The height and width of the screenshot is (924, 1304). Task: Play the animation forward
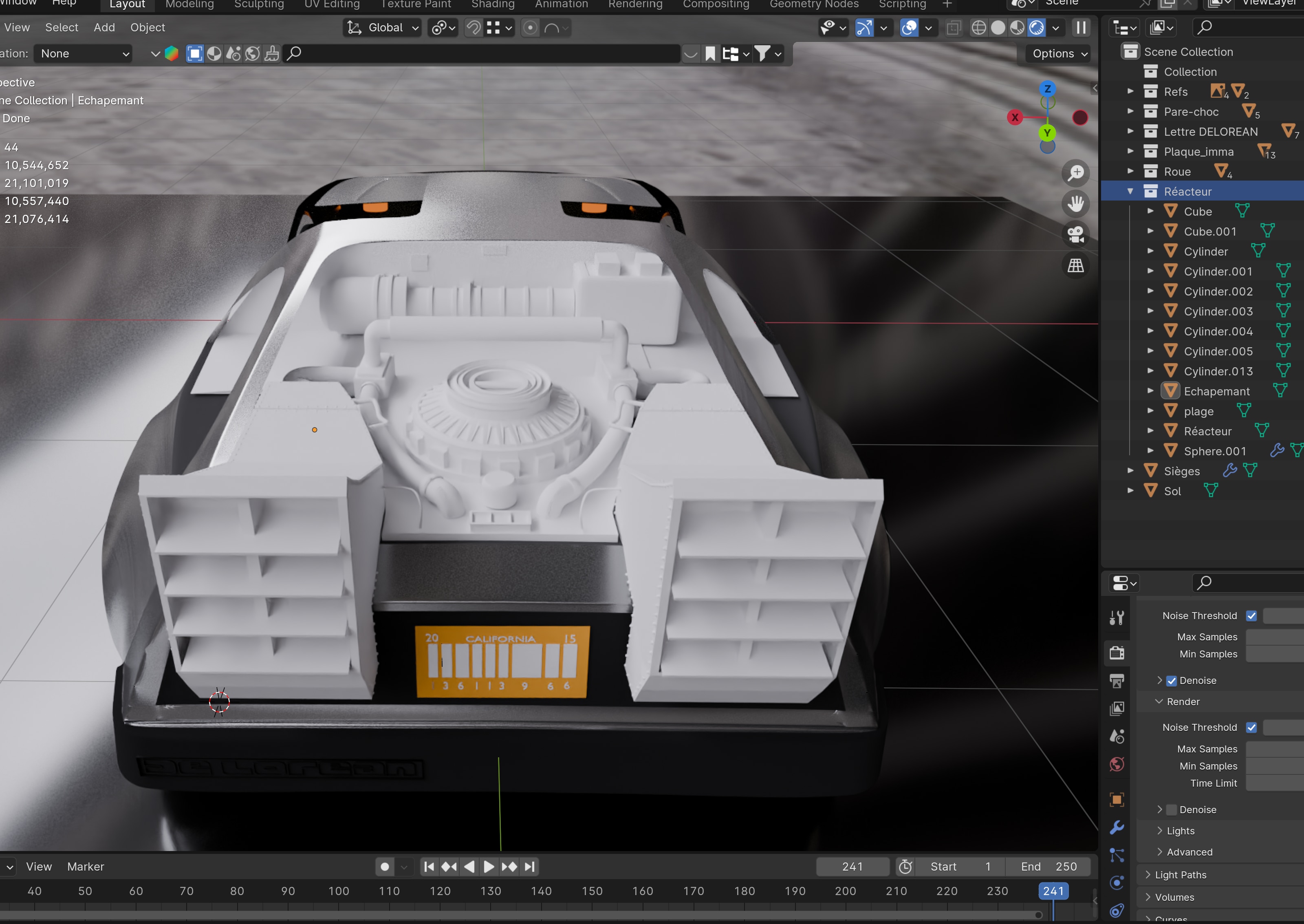489,867
